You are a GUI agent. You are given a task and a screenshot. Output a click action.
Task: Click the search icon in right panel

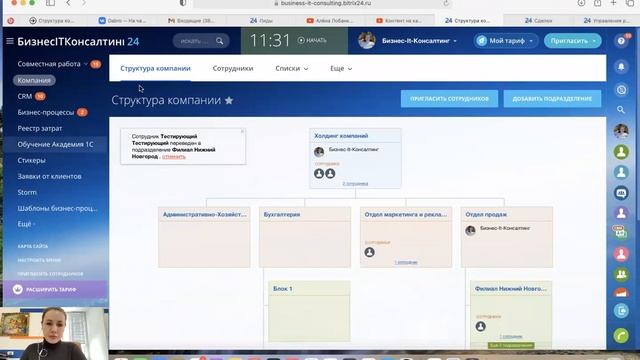pyautogui.click(x=621, y=109)
